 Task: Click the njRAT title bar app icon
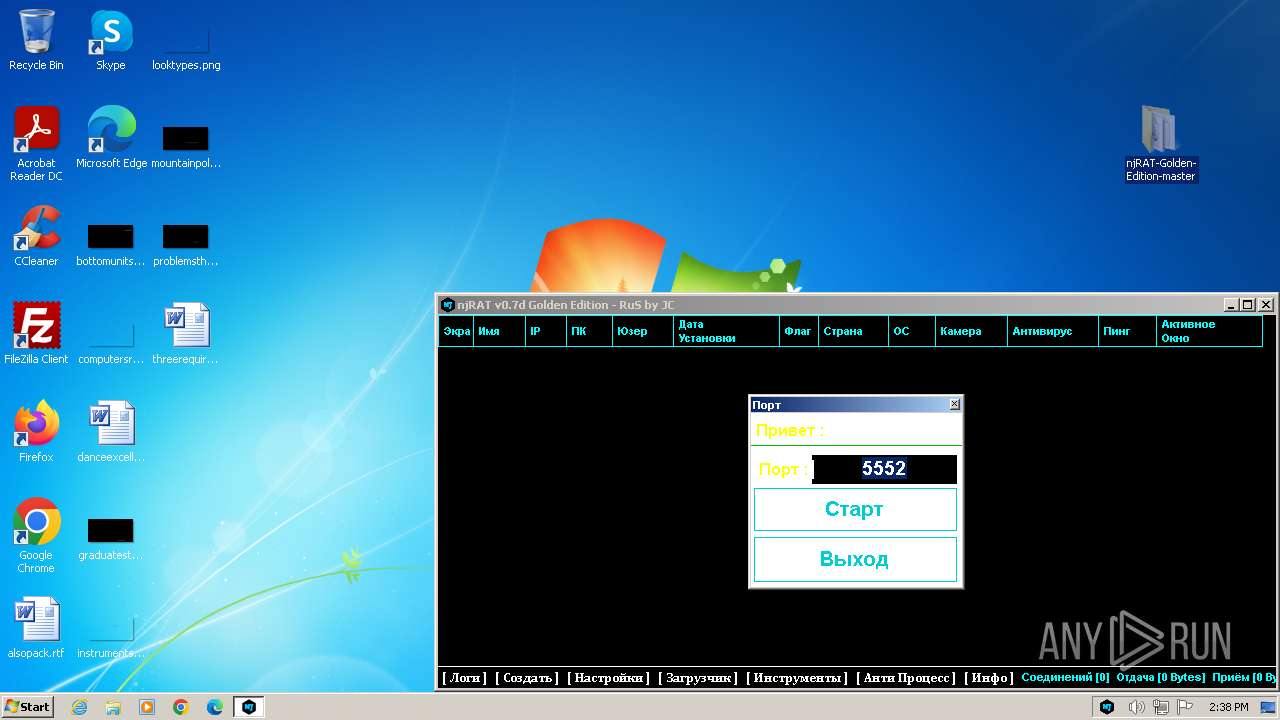tap(448, 304)
